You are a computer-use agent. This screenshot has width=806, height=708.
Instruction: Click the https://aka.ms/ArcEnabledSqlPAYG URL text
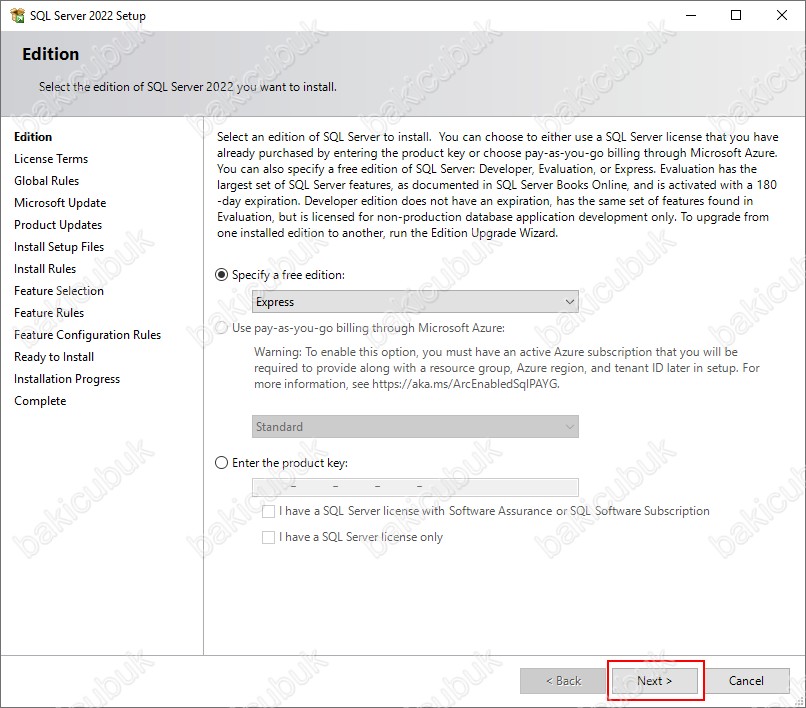click(465, 384)
